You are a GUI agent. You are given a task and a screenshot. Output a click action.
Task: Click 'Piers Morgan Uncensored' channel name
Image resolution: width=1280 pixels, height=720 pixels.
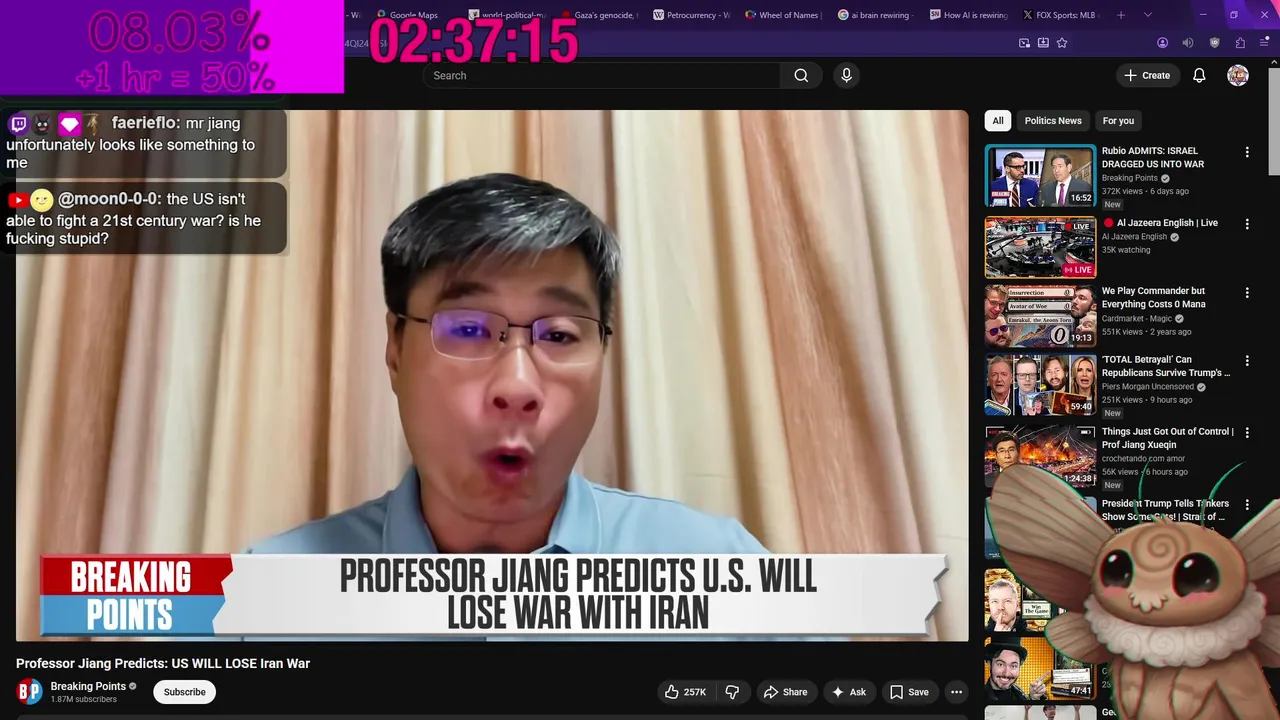1148,386
